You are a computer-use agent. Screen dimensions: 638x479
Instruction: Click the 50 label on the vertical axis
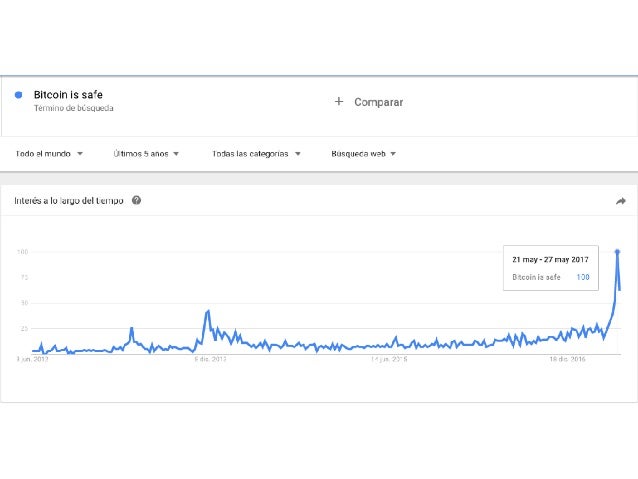coord(22,302)
